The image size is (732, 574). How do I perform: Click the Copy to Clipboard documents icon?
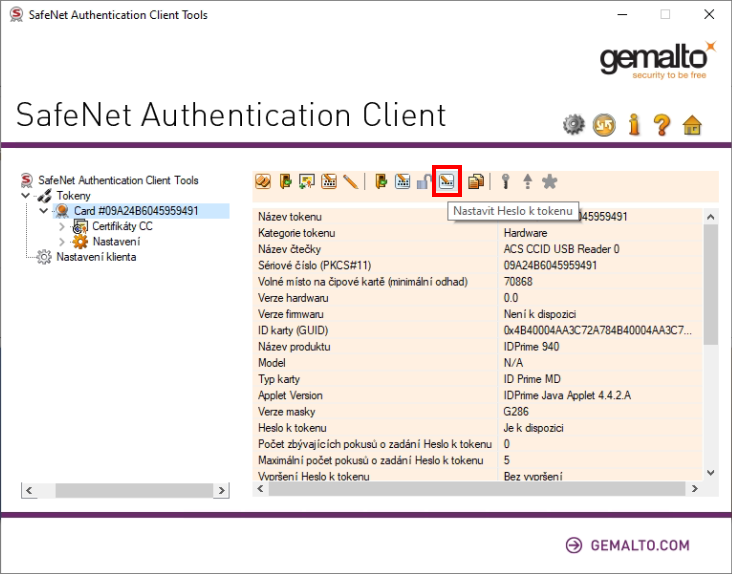pos(476,181)
